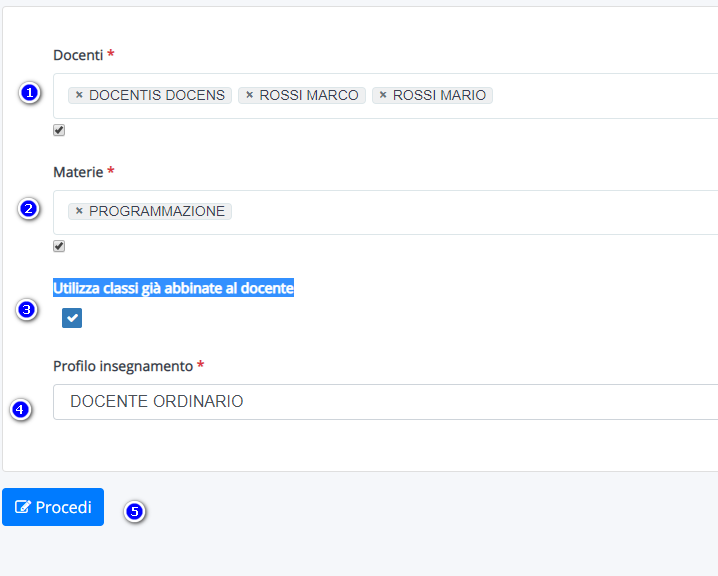Image resolution: width=718 pixels, height=576 pixels.
Task: Select the DOCENTIS DOCENS tag text
Action: pos(157,95)
